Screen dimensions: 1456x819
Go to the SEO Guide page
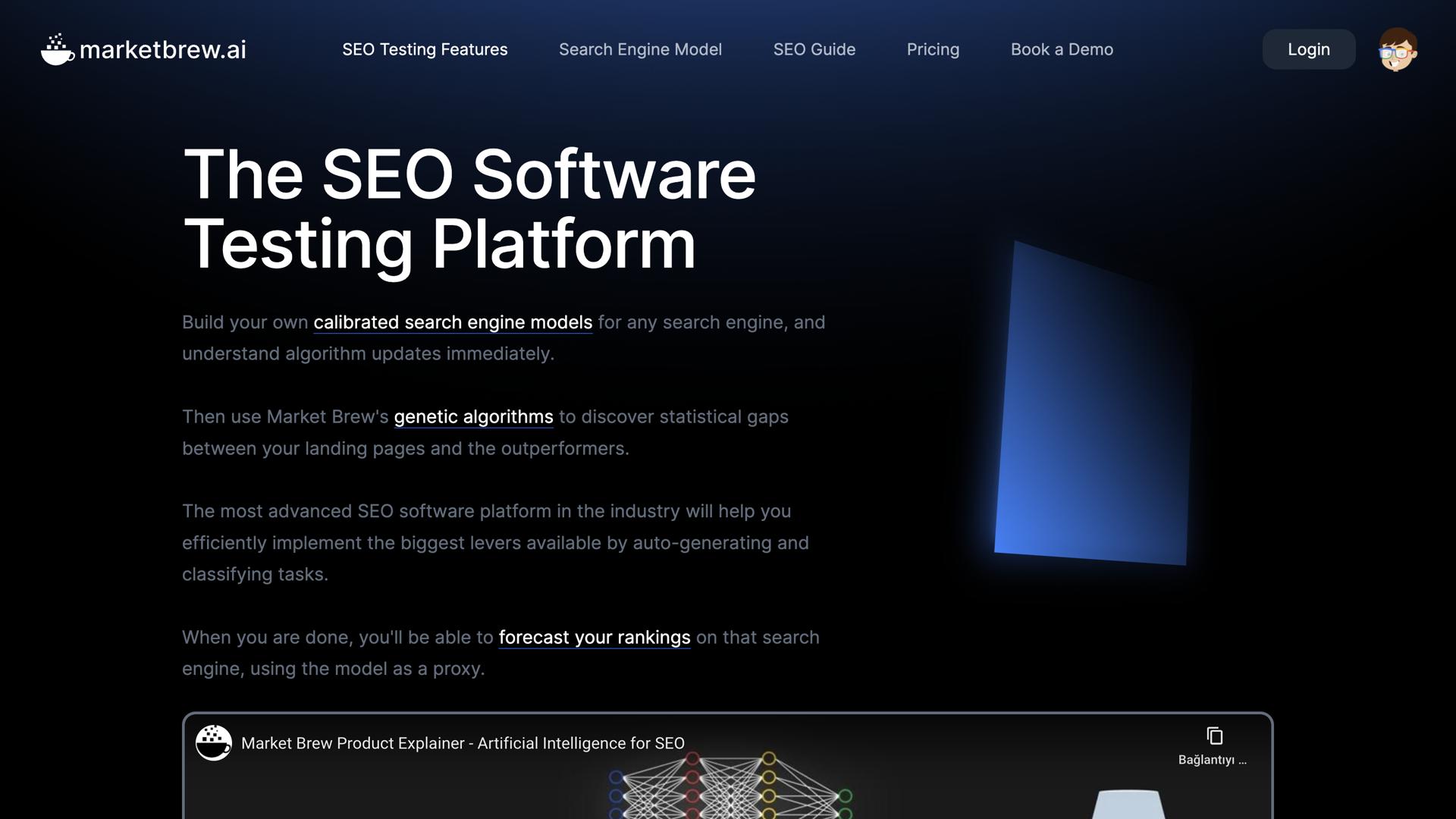coord(814,50)
